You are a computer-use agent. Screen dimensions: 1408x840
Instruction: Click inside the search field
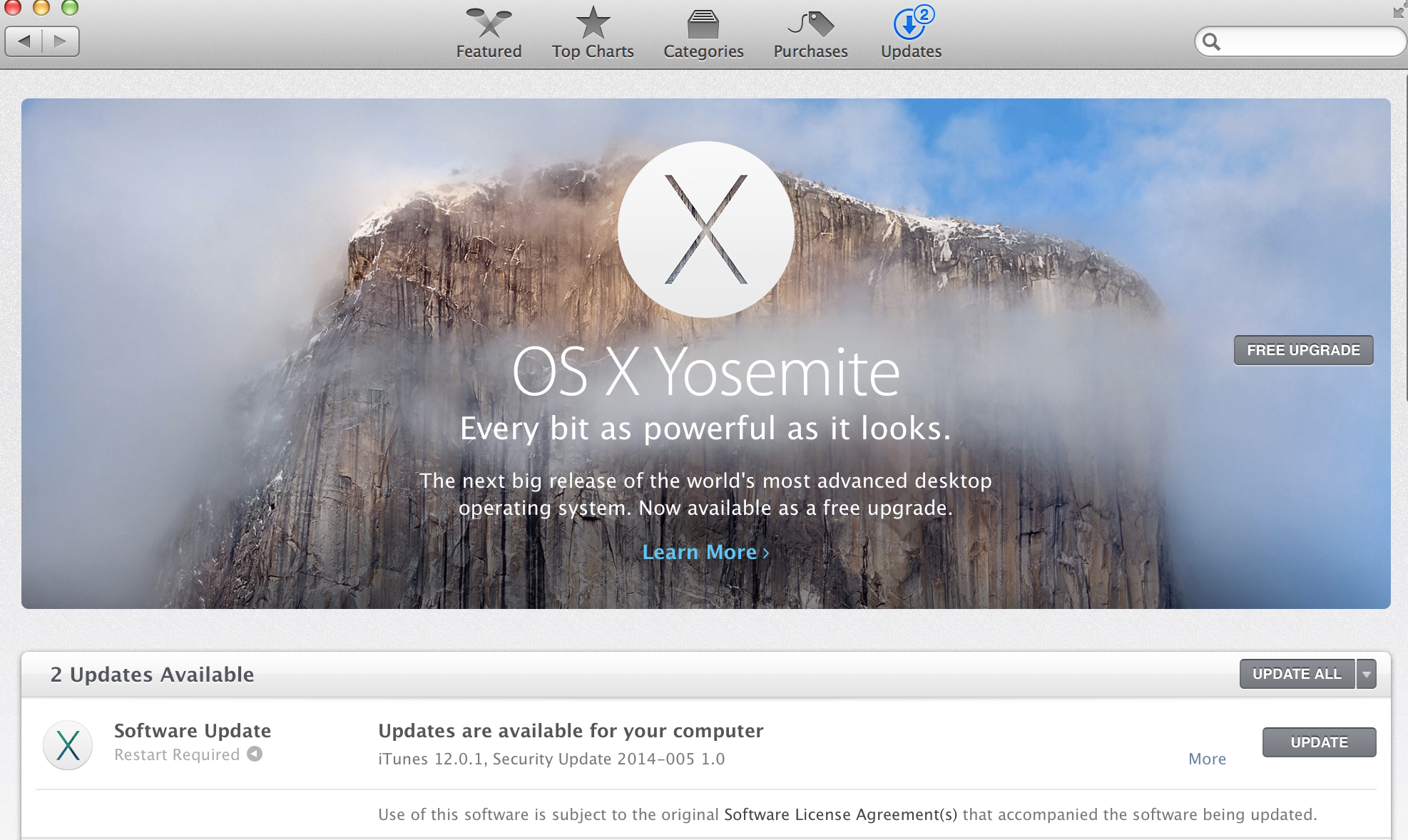pyautogui.click(x=1309, y=41)
